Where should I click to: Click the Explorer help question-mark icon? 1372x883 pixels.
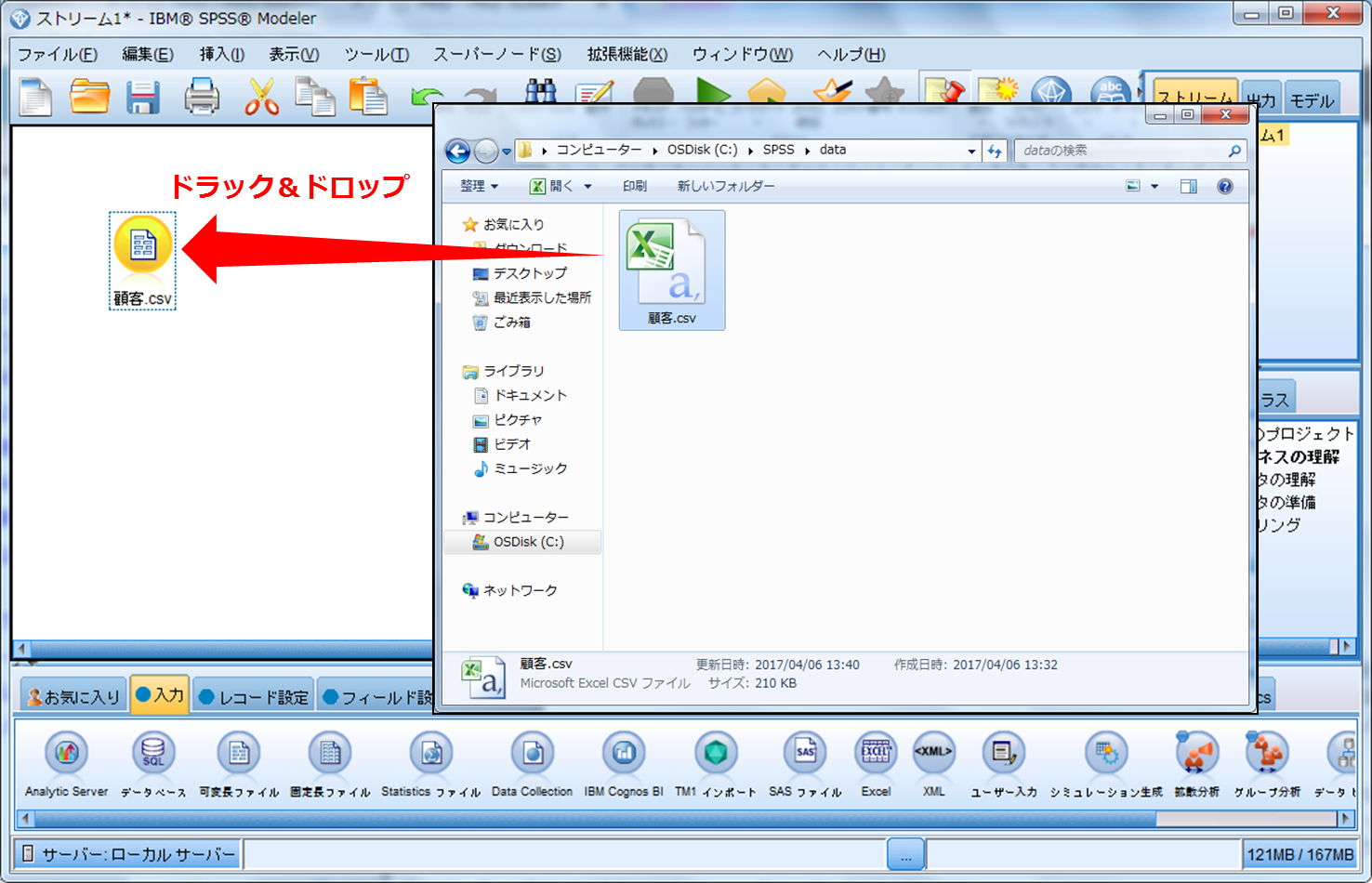point(1225,186)
